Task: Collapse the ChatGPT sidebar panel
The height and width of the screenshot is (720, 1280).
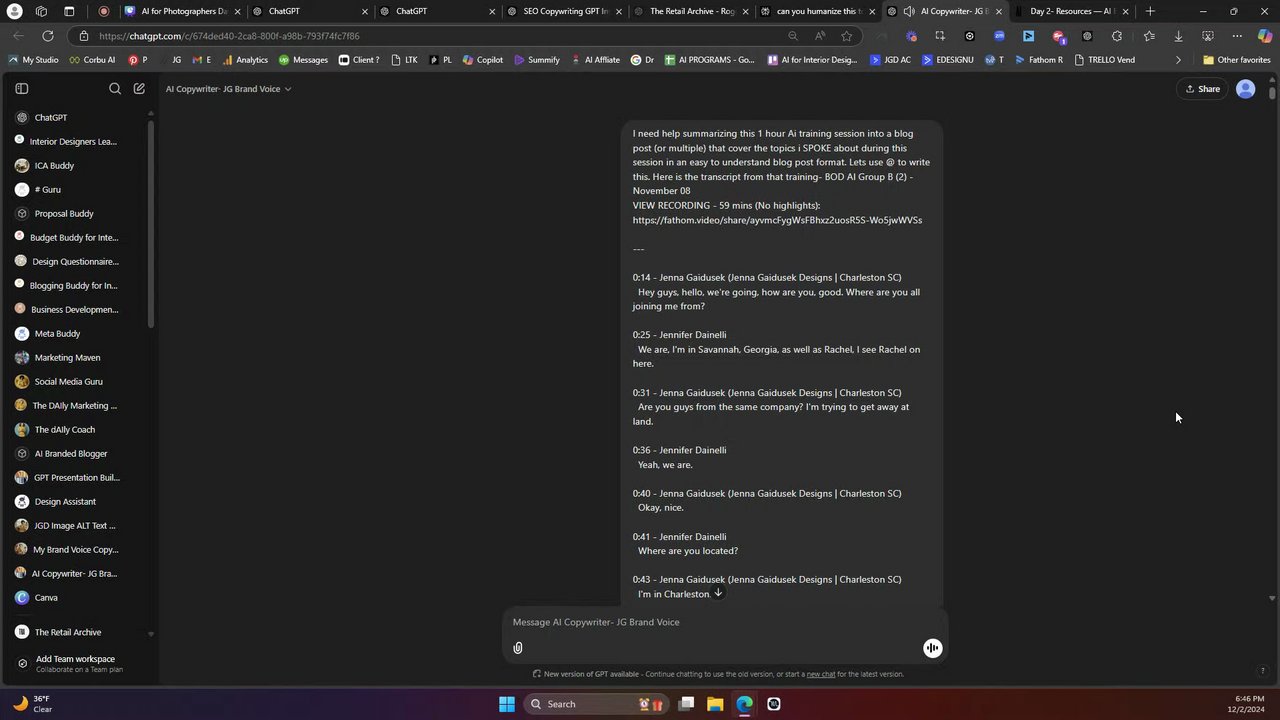Action: (x=21, y=89)
